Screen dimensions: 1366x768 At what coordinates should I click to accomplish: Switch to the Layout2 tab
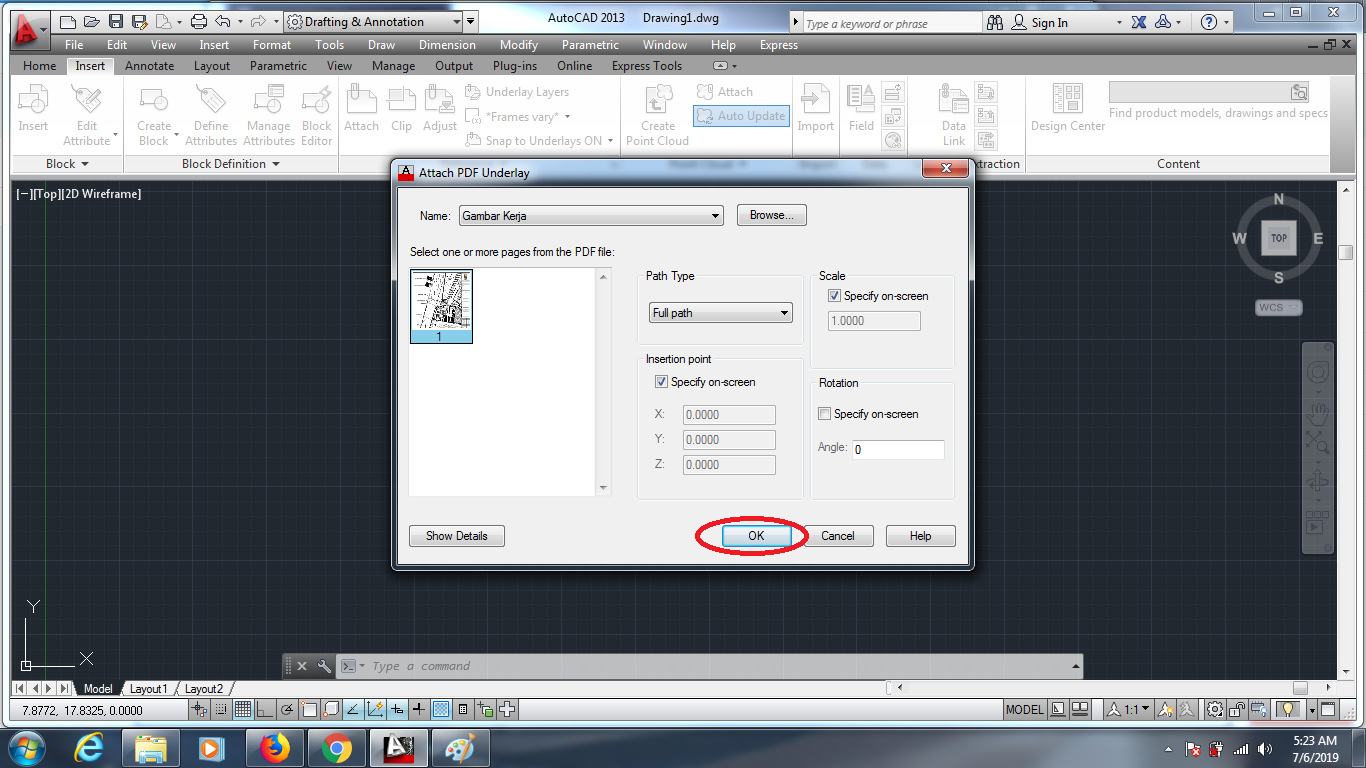pyautogui.click(x=204, y=689)
